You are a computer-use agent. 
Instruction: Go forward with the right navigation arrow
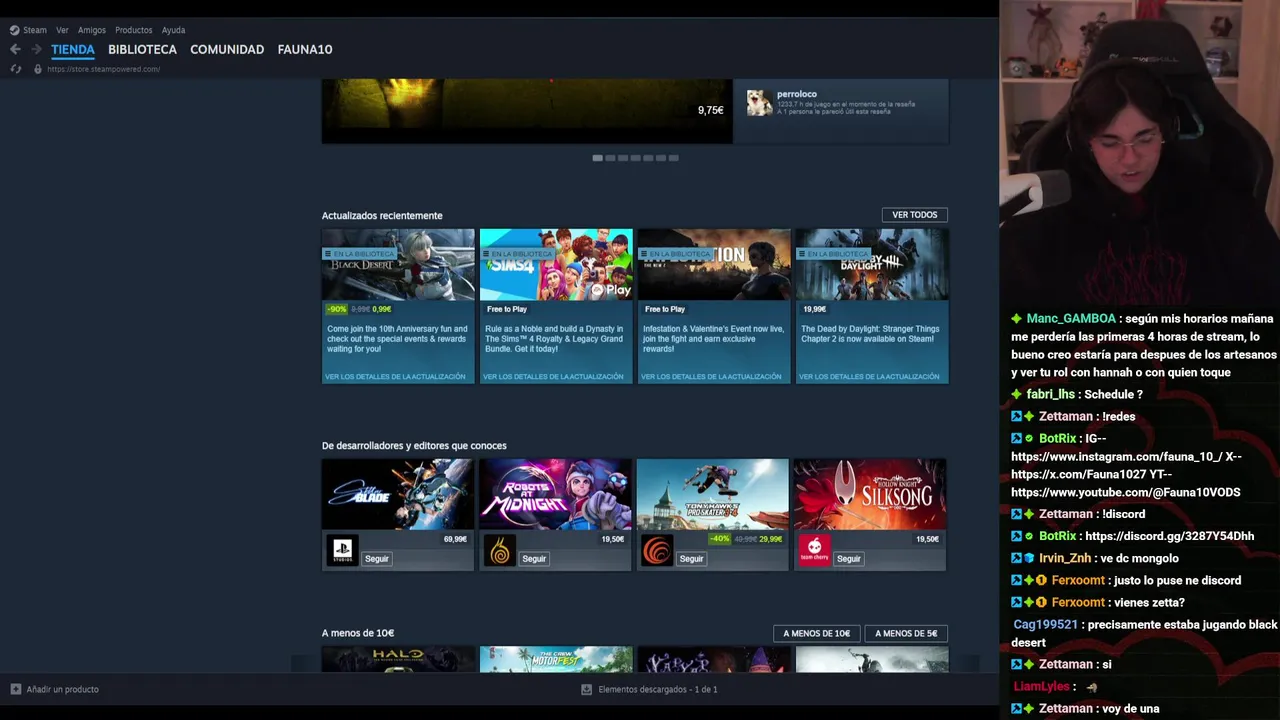36,49
